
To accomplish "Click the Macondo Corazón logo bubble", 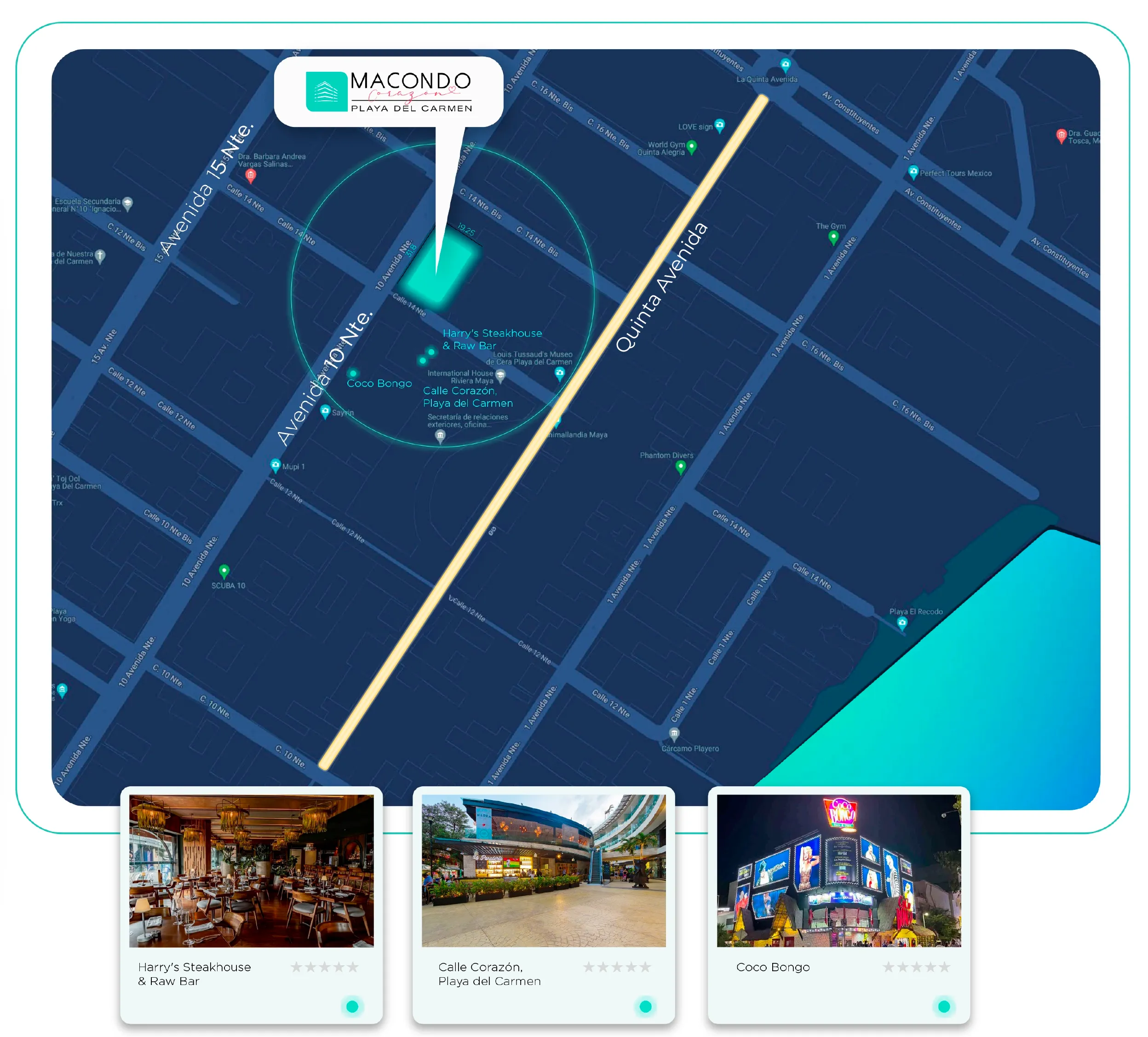I will pos(388,91).
